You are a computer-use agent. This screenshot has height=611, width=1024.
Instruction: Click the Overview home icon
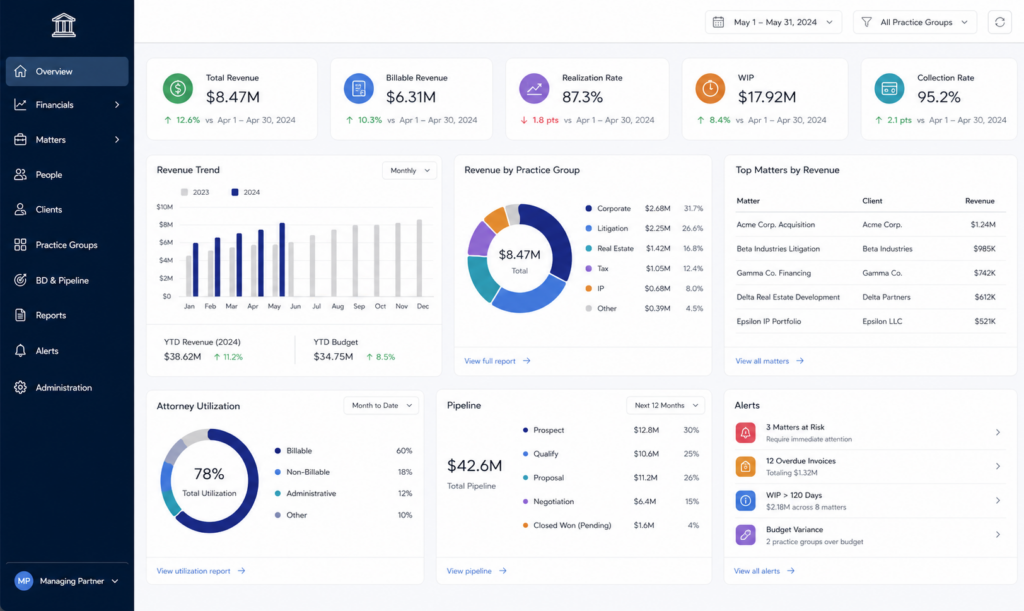20,71
